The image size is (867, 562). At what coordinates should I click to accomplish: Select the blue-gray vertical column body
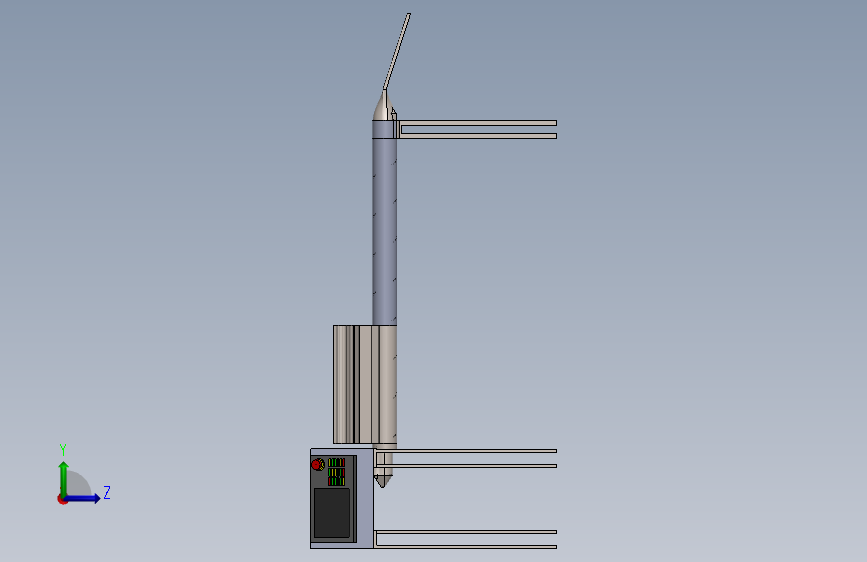point(384,231)
